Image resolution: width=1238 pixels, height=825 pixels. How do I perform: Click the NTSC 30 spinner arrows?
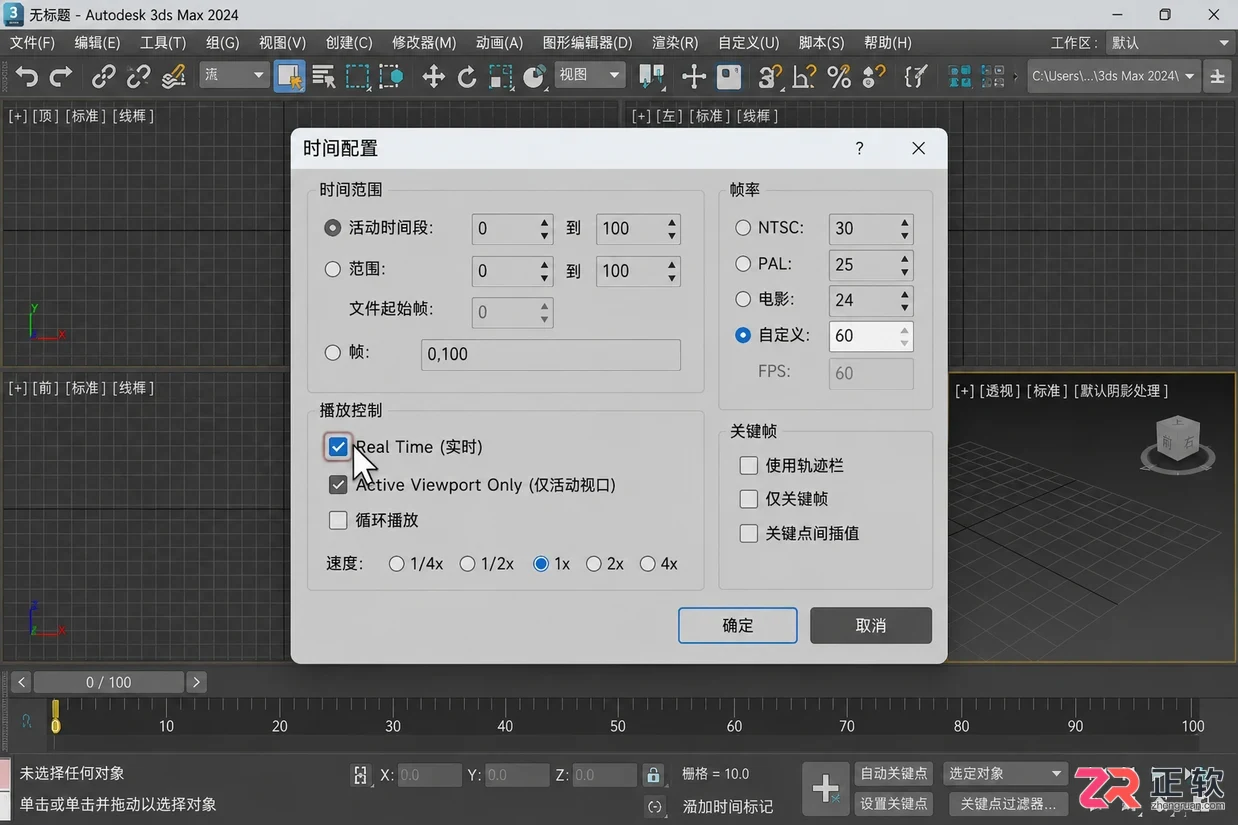coord(904,229)
